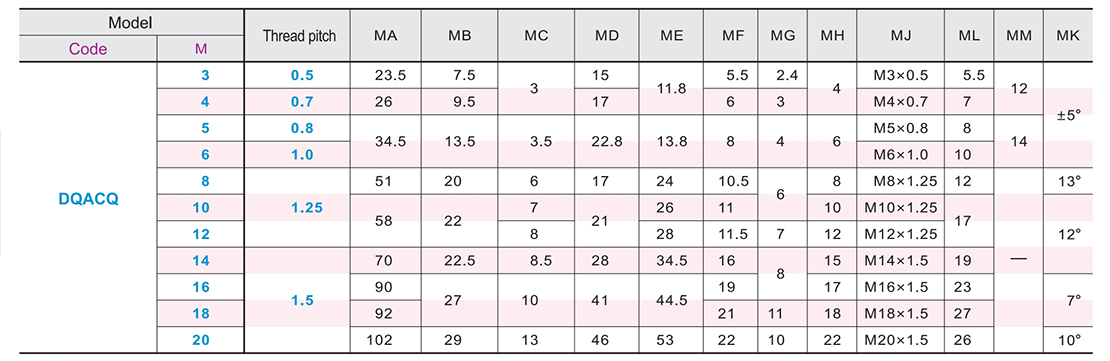Click the MA column header
This screenshot has height=361, width=1110.
[386, 36]
